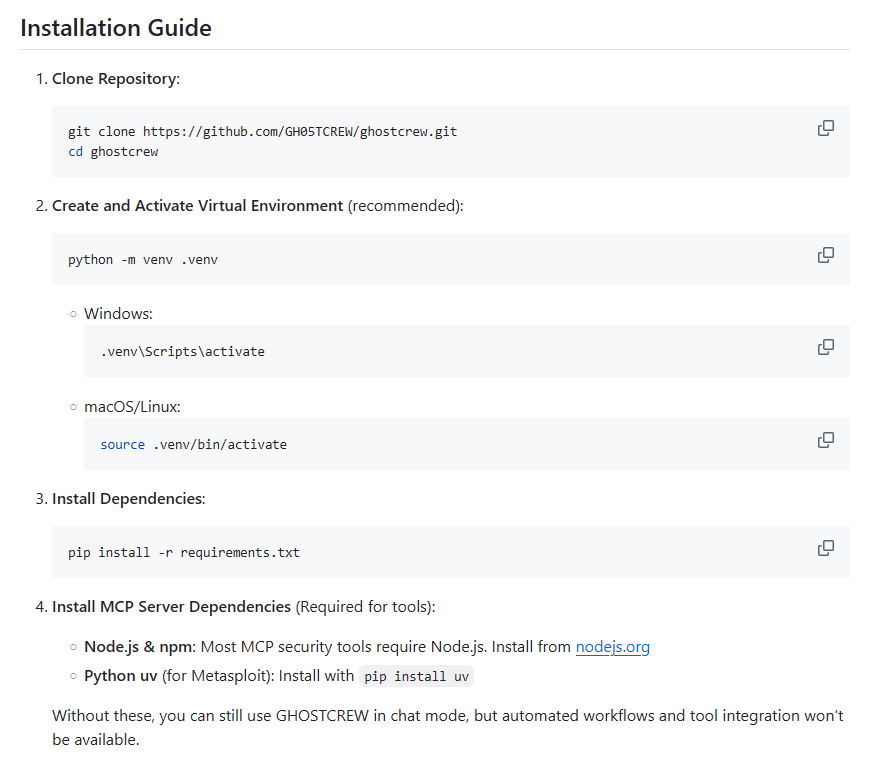874x763 pixels.
Task: Click the inline 'pip install uv' code snippet
Action: pos(416,677)
